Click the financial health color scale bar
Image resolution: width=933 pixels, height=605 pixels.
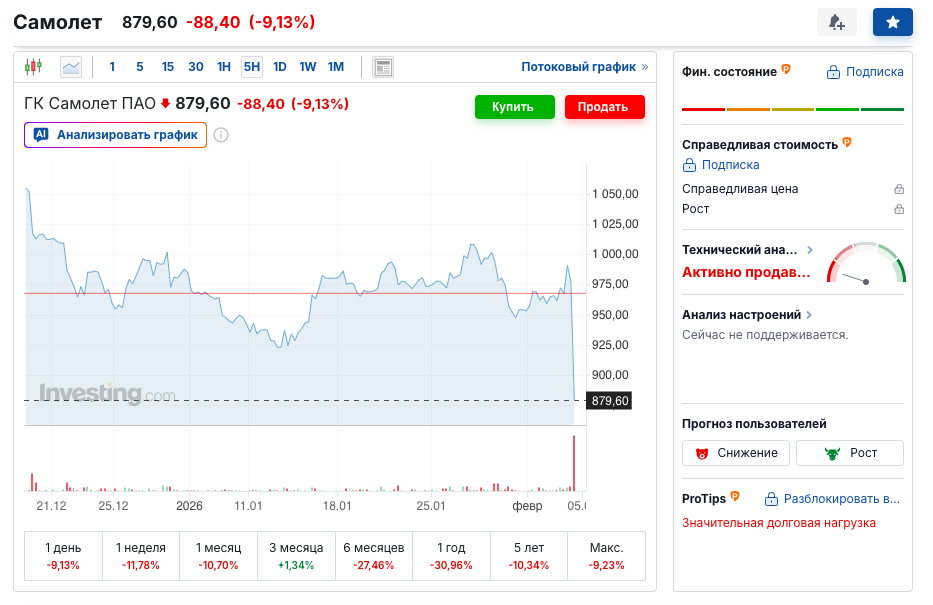click(792, 108)
